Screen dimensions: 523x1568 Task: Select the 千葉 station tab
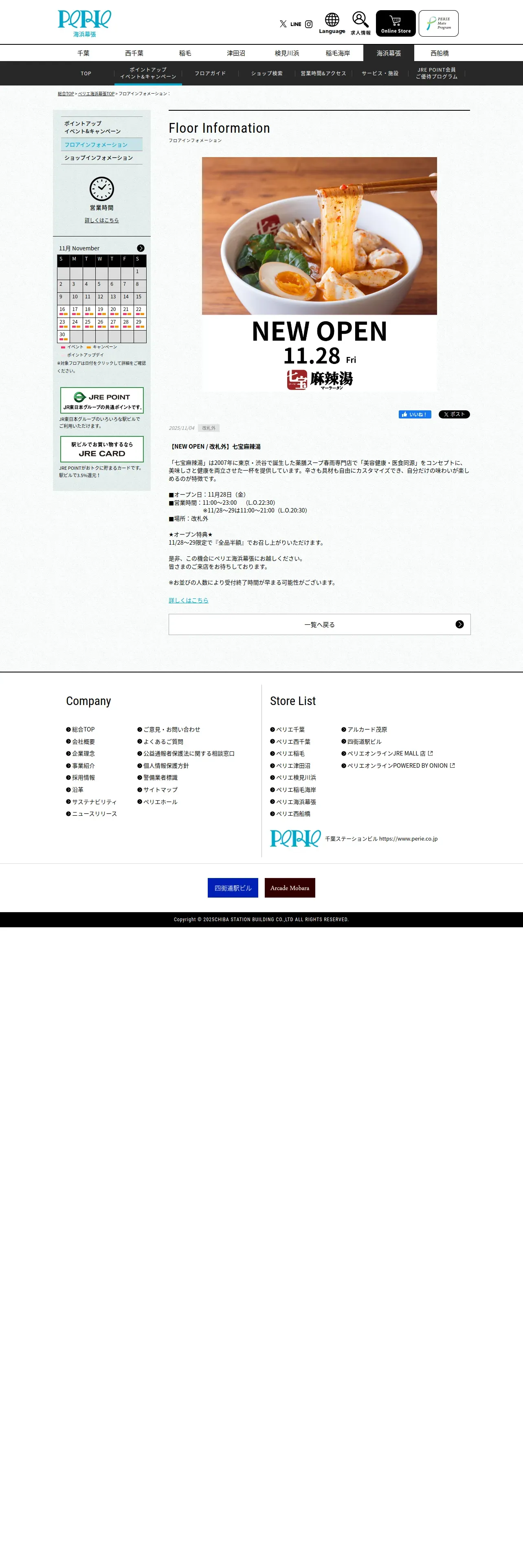[x=84, y=53]
